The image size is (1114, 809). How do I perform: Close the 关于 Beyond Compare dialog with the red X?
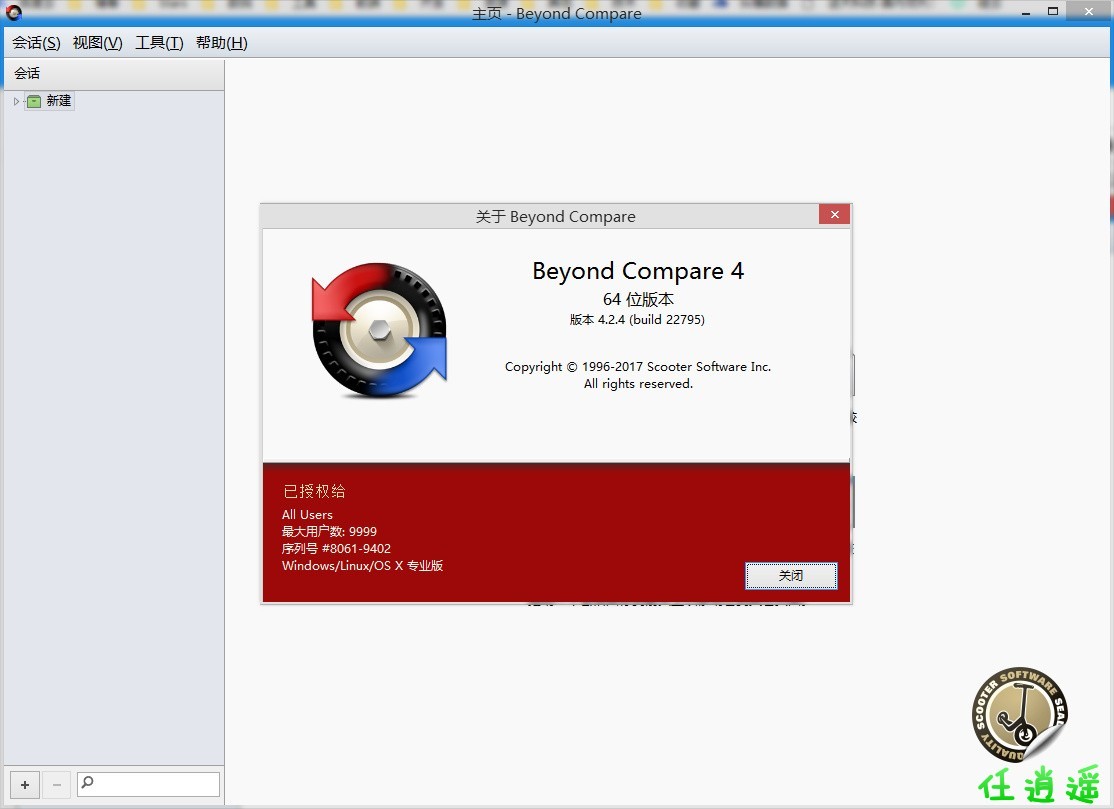(x=834, y=215)
